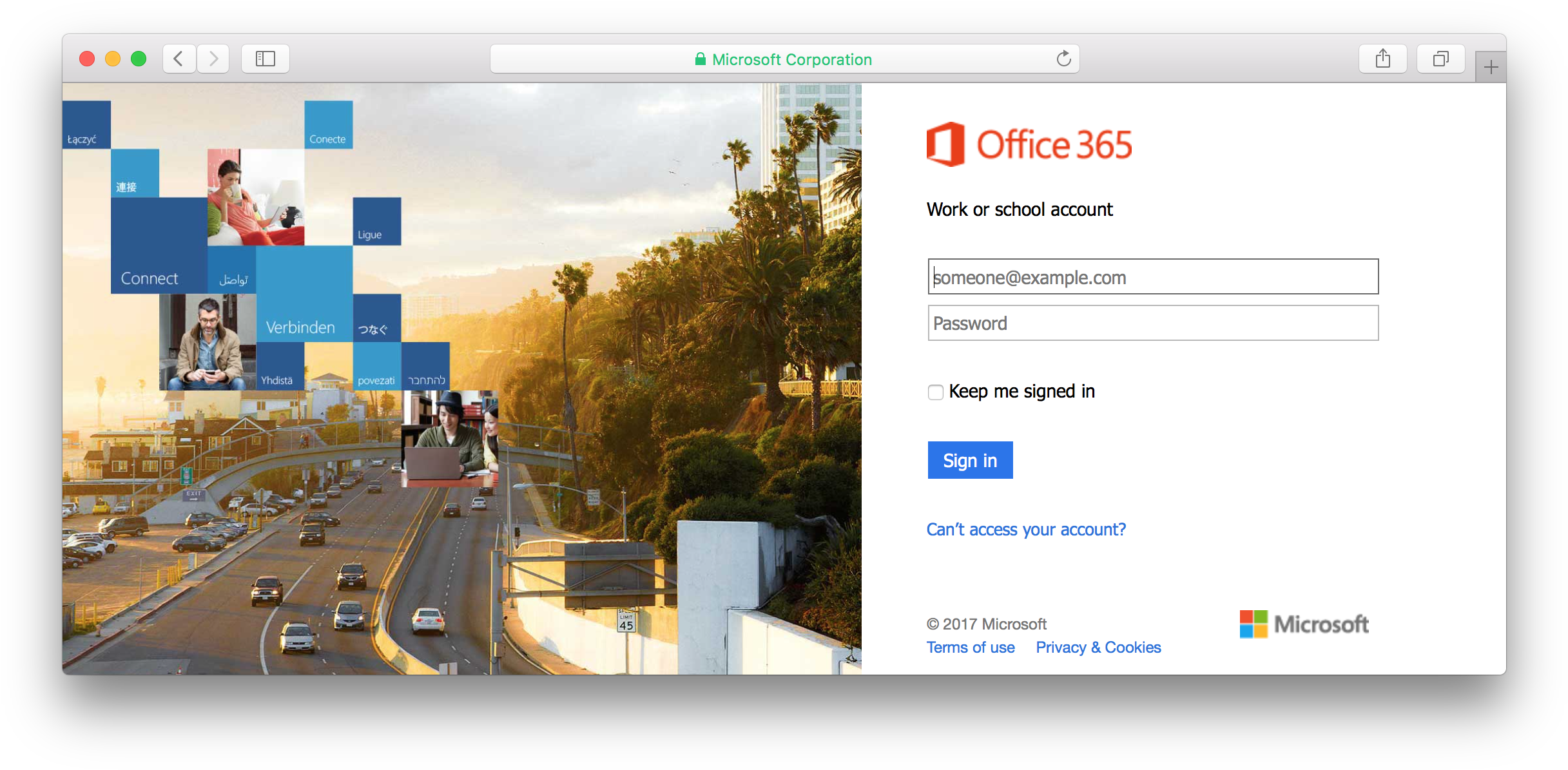The width and height of the screenshot is (1568, 770).
Task: Click the green full-screen window button
Action: [139, 59]
